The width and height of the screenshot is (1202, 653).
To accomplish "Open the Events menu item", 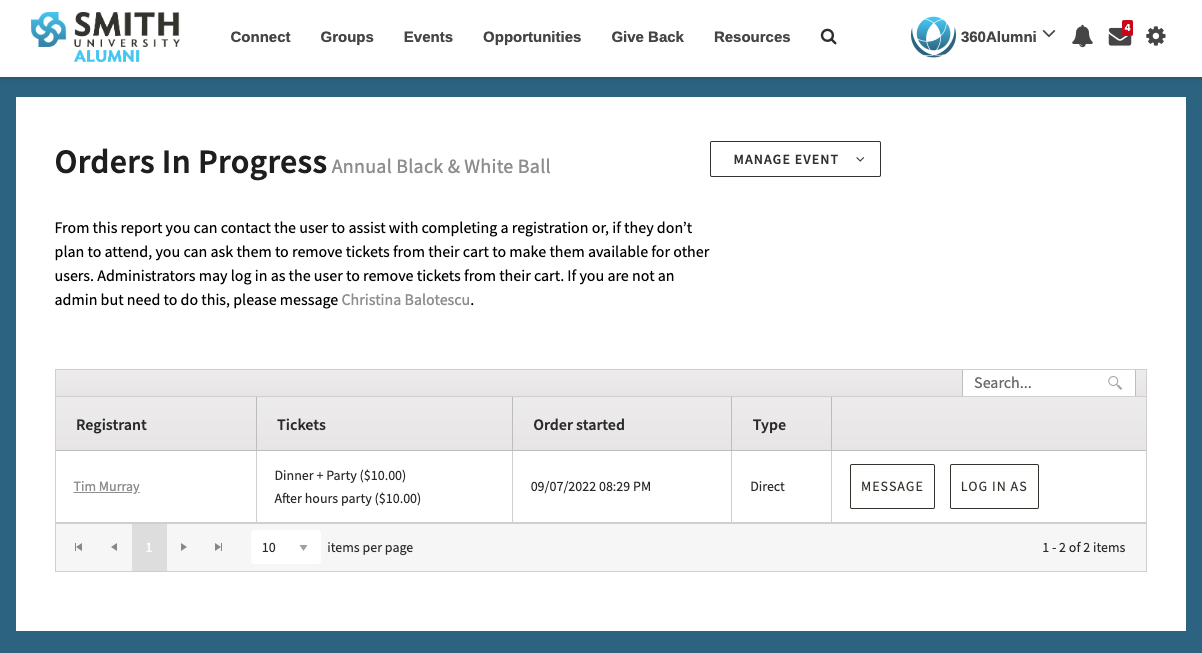I will click(x=428, y=37).
